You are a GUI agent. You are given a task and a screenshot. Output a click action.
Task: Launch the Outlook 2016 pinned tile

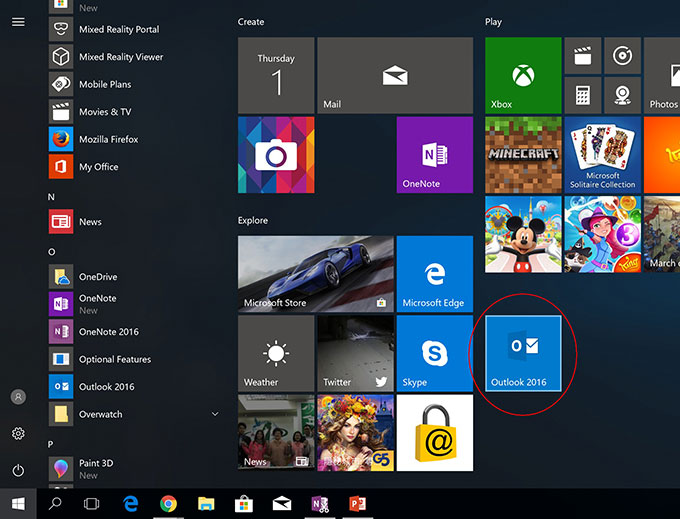[x=523, y=353]
